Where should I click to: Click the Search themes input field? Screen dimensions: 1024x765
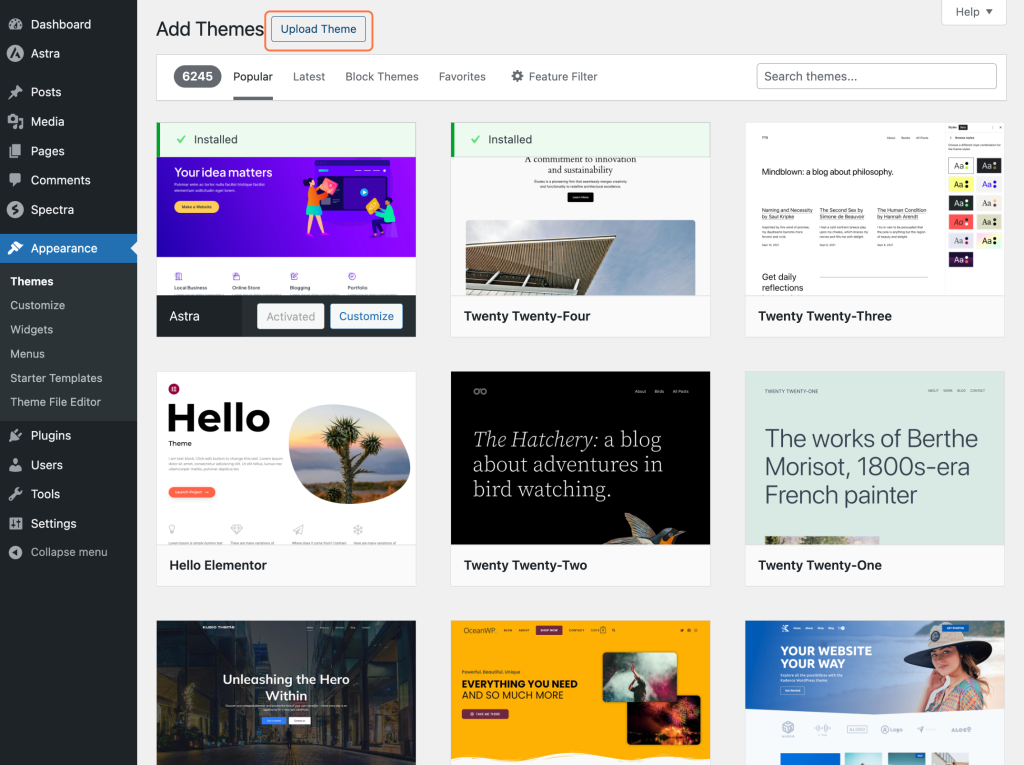tap(876, 76)
